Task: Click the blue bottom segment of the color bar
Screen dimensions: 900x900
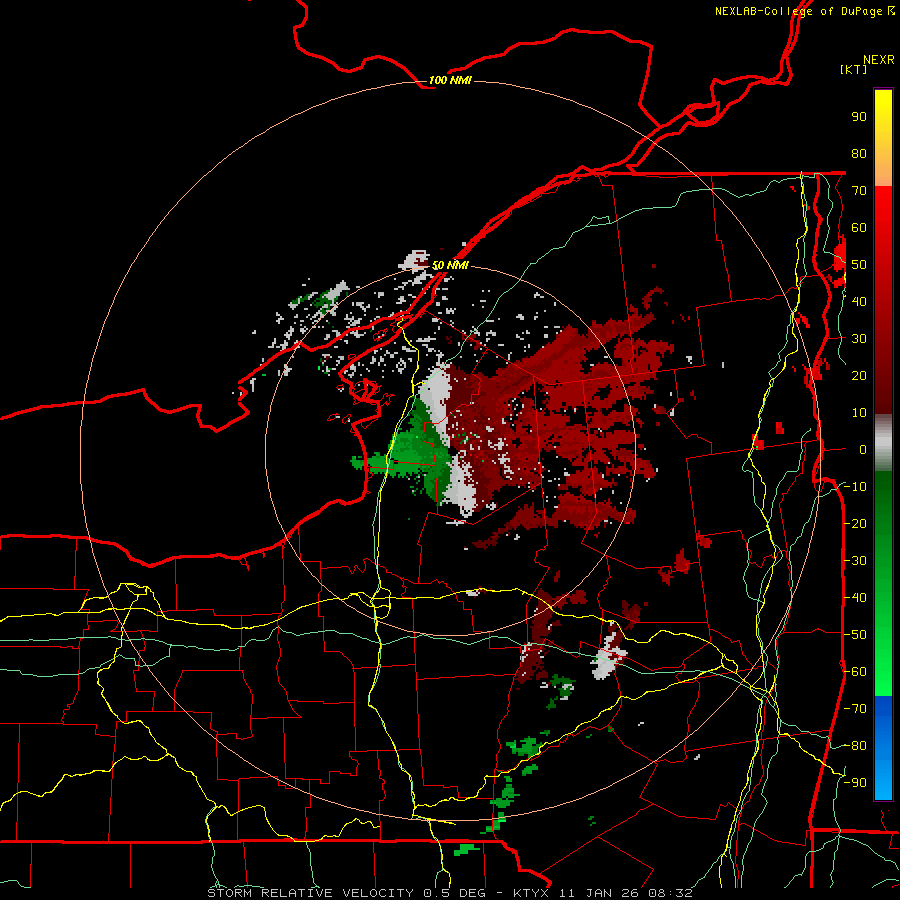Action: click(x=883, y=748)
